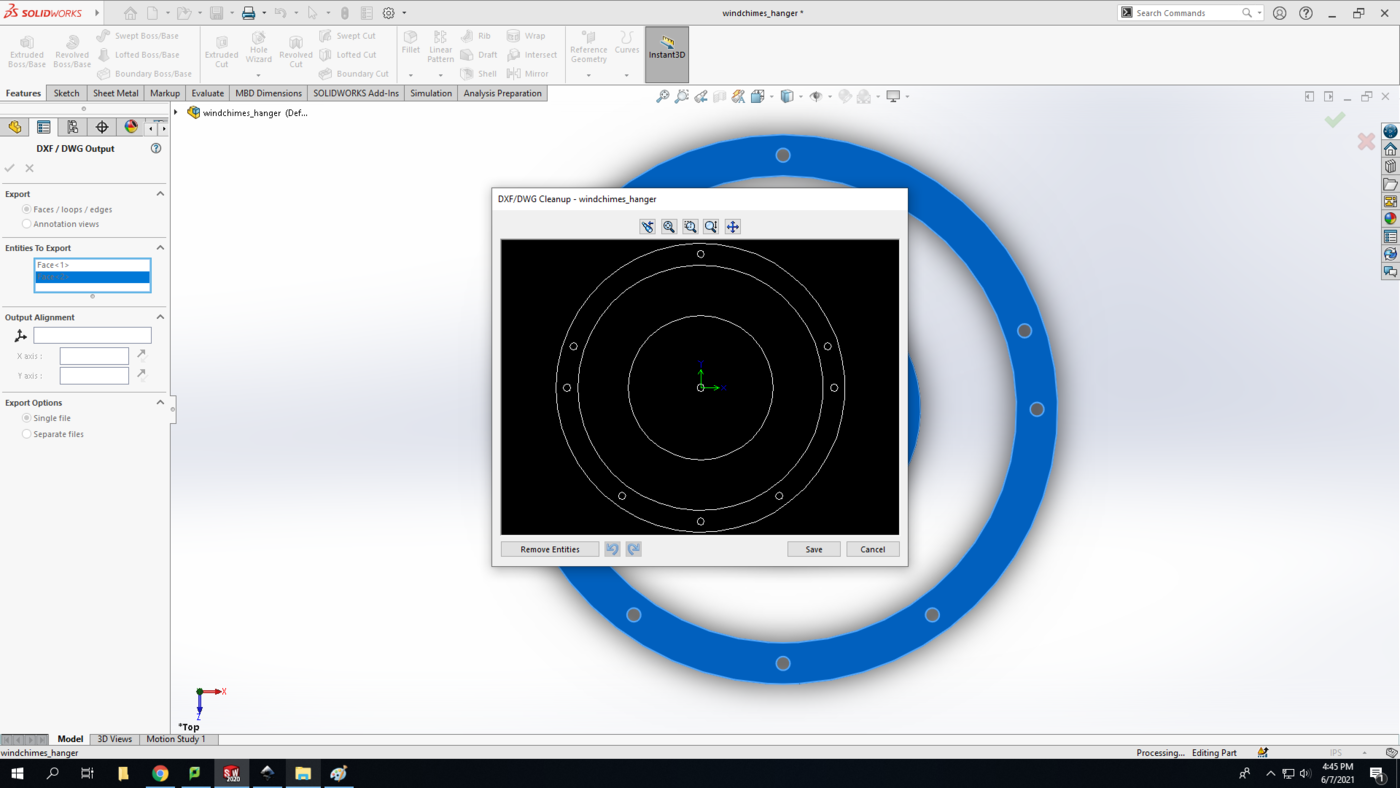Click the Zoom to Fit icon in Cleanup dialog
Screen dimensions: 1400x788
tap(669, 227)
